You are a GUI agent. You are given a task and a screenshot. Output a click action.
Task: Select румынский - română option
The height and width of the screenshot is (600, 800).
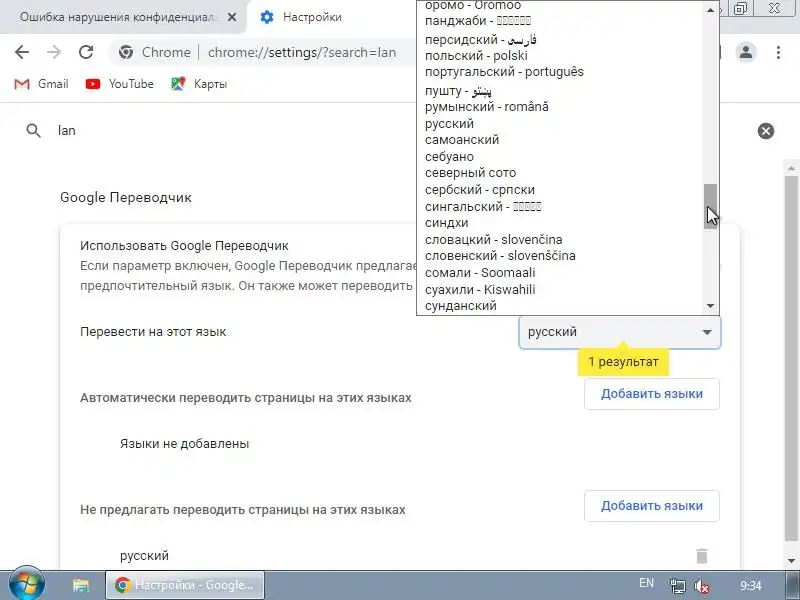pyautogui.click(x=560, y=107)
